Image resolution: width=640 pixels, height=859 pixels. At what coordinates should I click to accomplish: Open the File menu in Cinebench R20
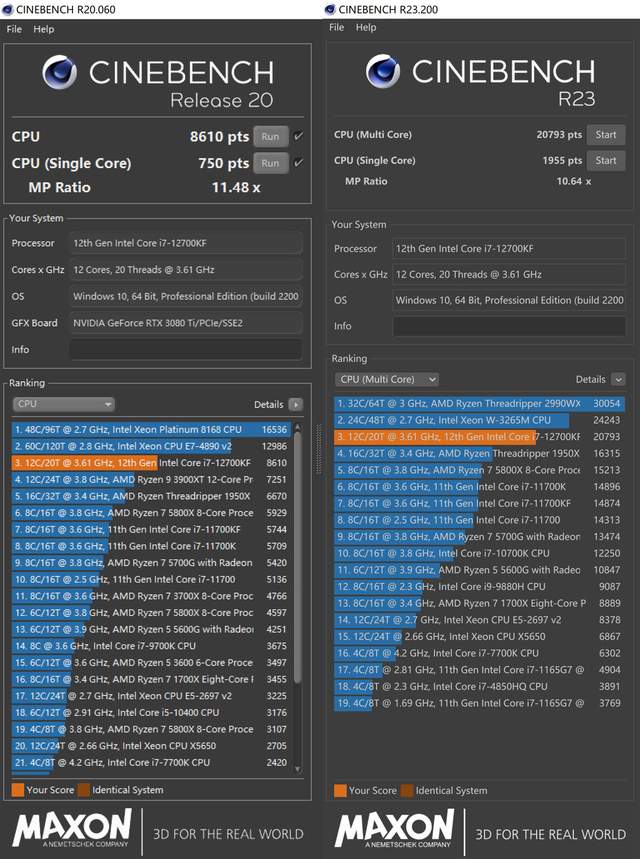14,29
